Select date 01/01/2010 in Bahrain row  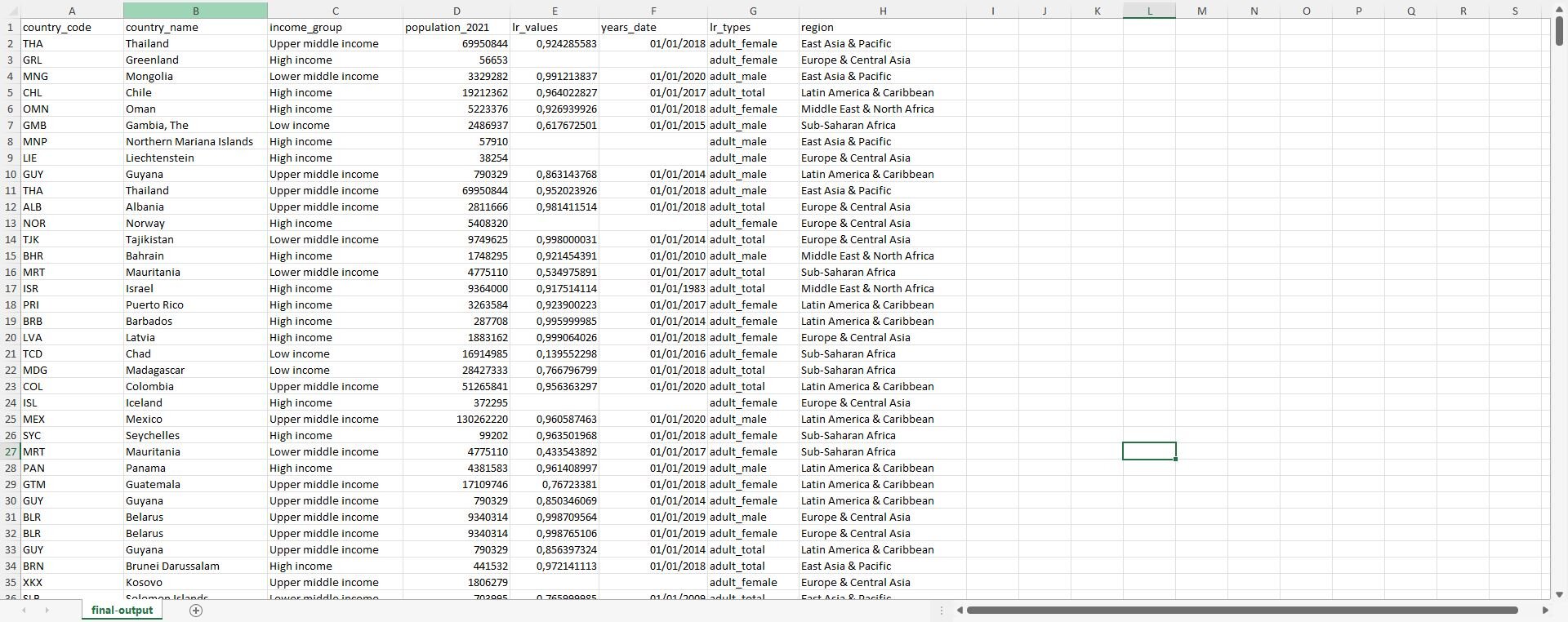click(x=653, y=255)
